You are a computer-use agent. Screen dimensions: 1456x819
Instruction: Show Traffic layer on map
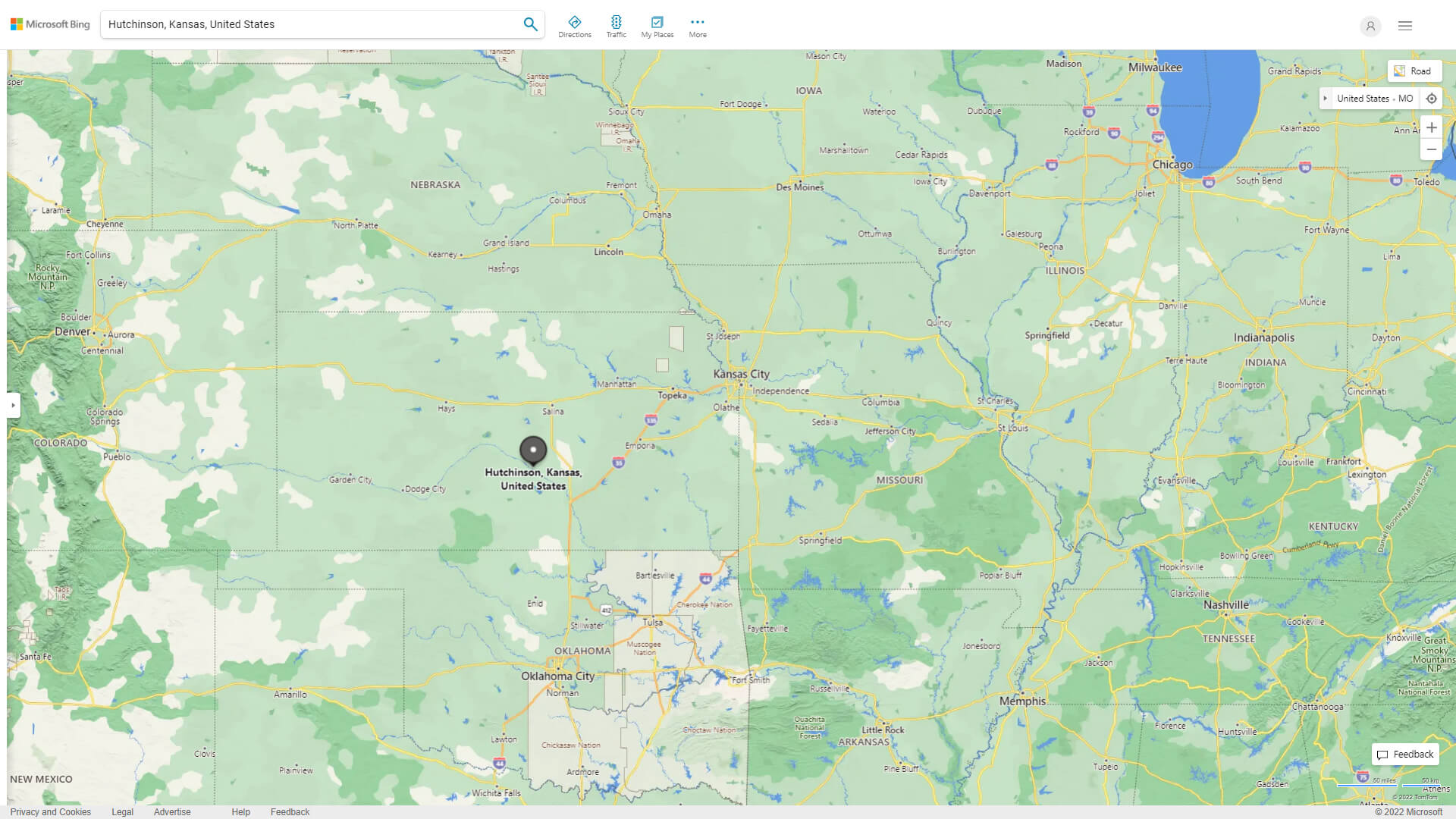click(x=616, y=27)
